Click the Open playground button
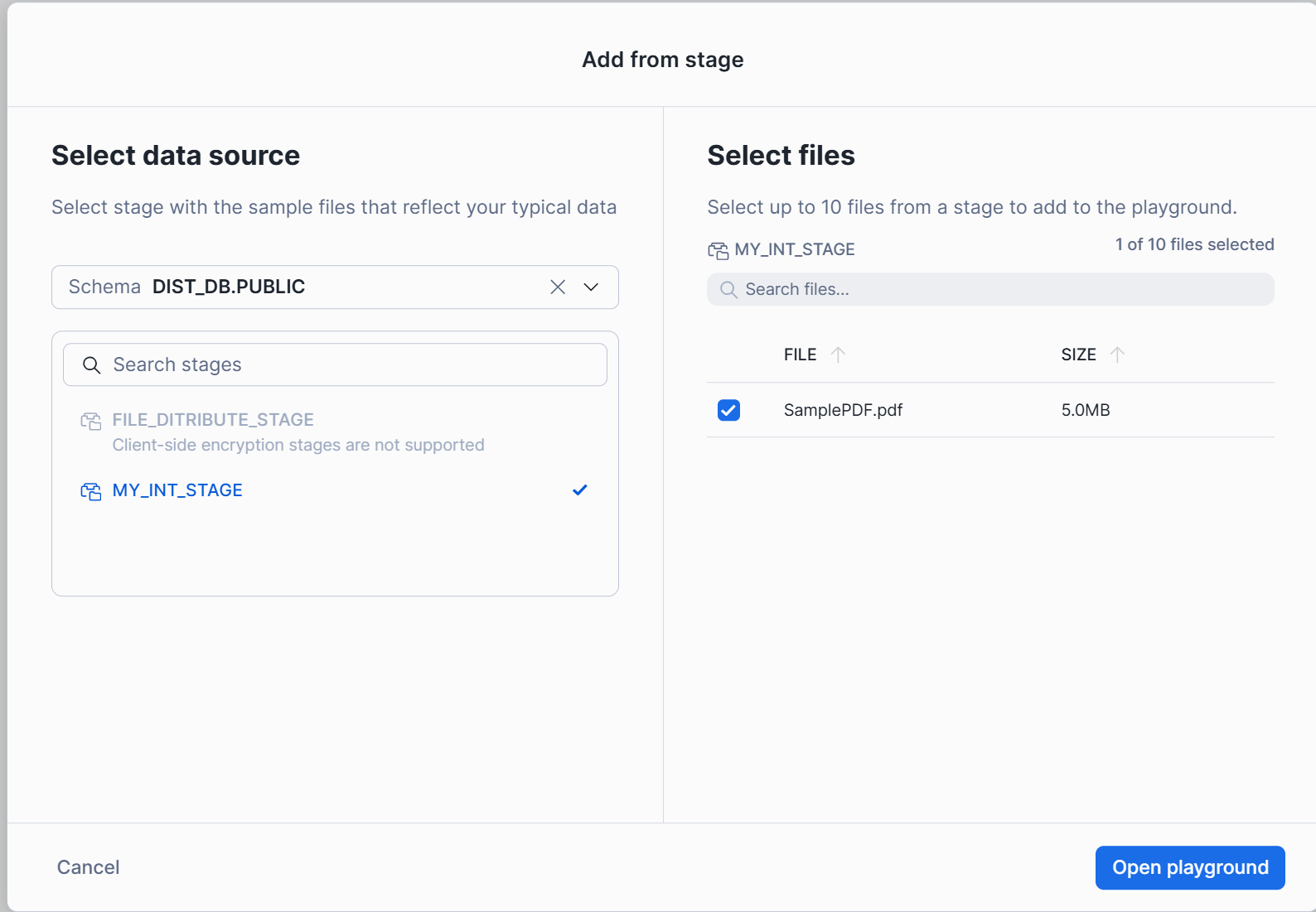1316x912 pixels. point(1189,867)
